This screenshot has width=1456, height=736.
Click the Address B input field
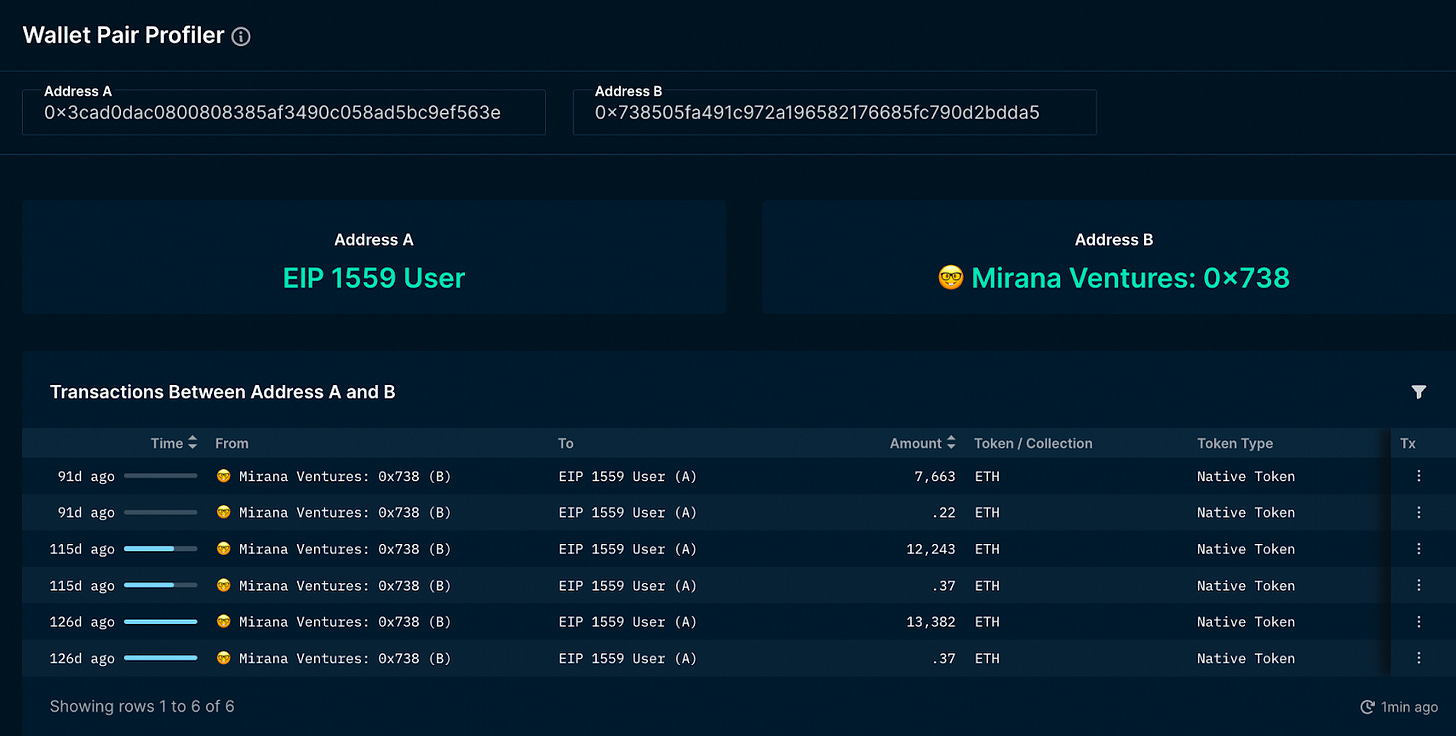(834, 113)
